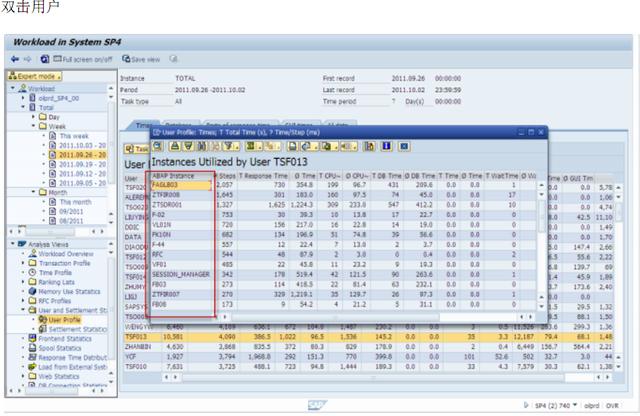
Task: Expand the RFC Profiles folder
Action: click(x=23, y=300)
